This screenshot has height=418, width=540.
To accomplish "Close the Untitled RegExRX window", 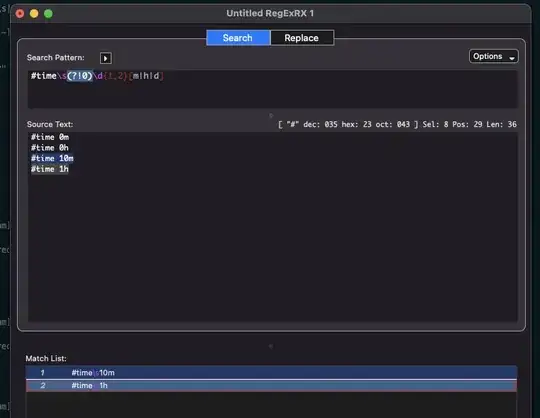I will point(20,14).
